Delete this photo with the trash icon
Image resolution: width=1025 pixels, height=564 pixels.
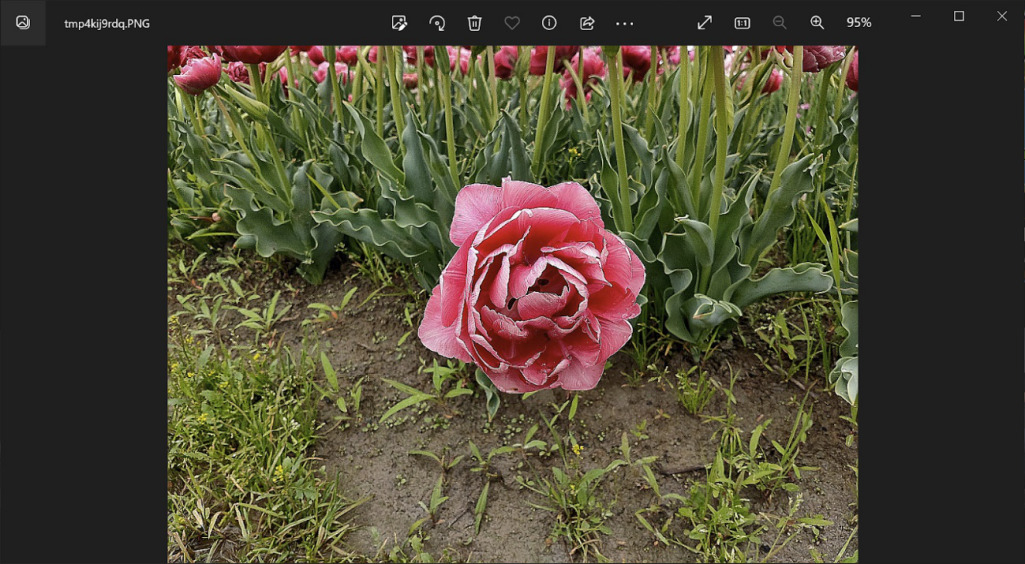475,23
